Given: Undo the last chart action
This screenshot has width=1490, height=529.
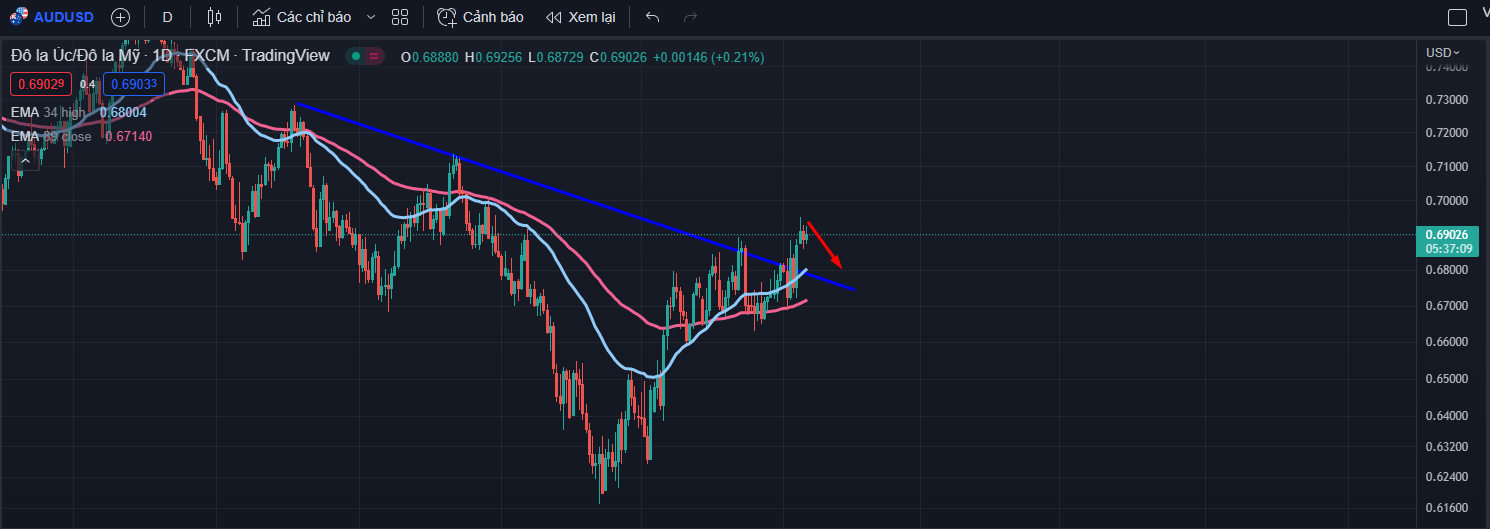Looking at the screenshot, I should pos(653,17).
